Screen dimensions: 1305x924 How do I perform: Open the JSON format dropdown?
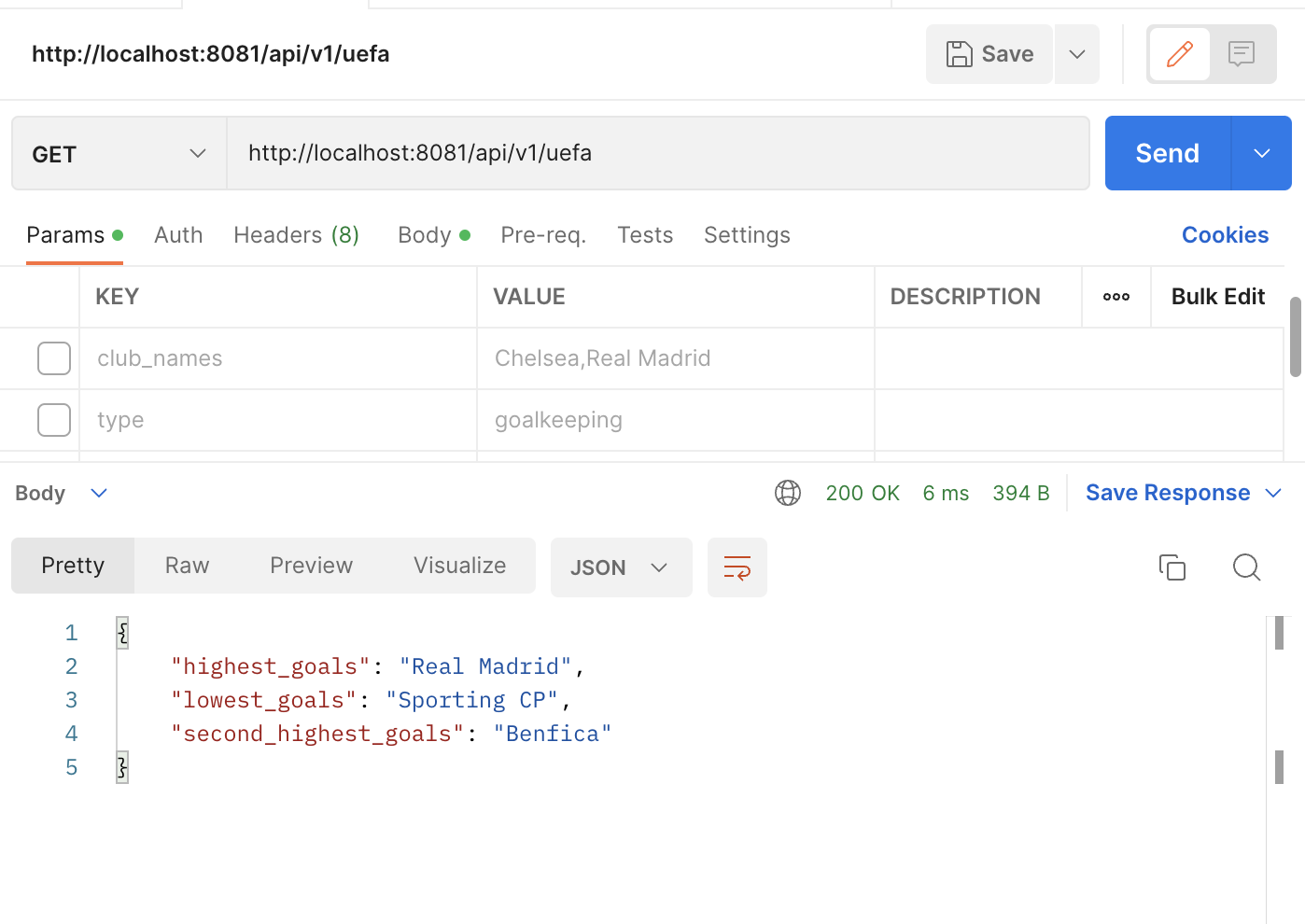pyautogui.click(x=621, y=567)
